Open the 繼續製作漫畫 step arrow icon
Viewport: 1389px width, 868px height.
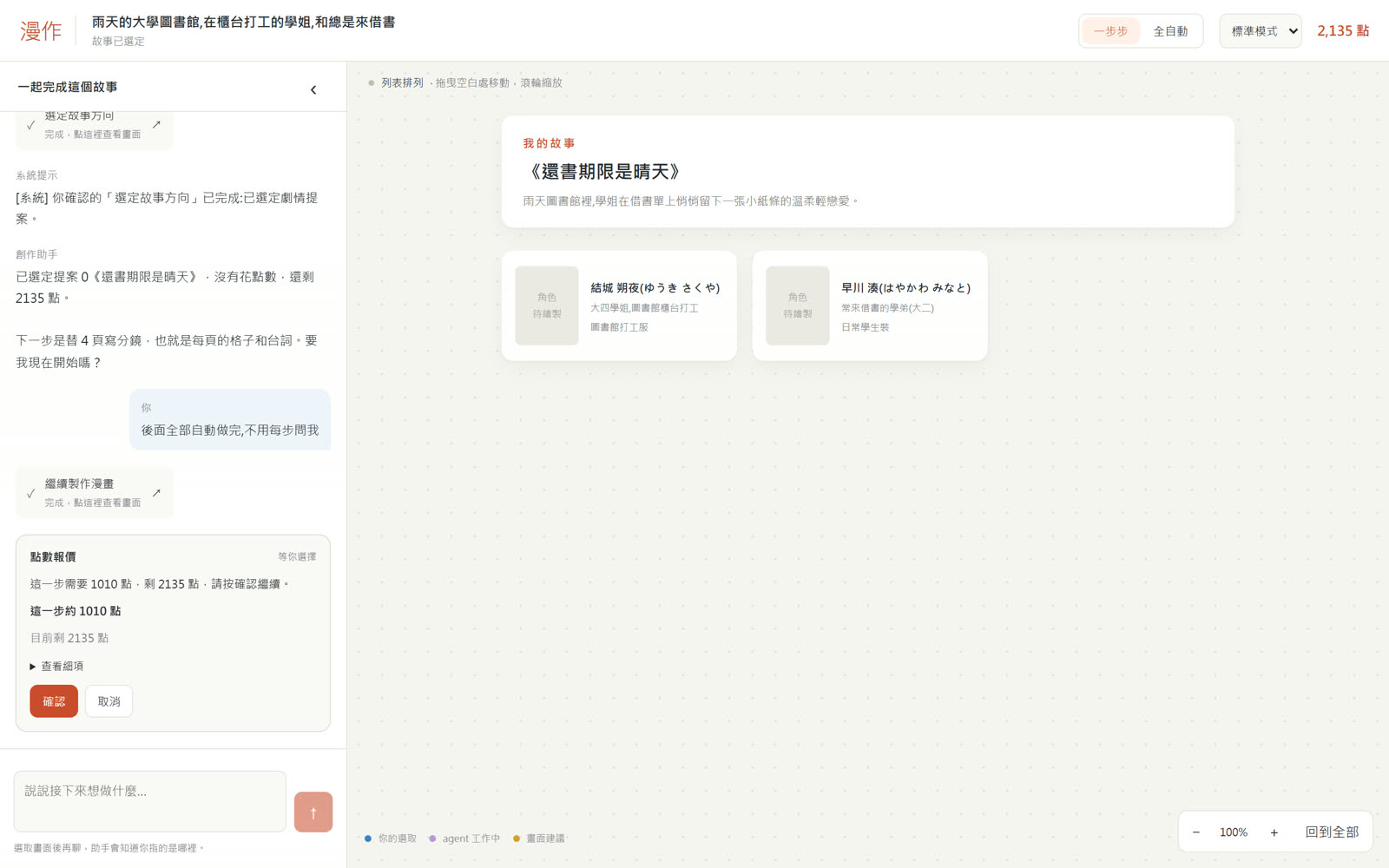(156, 493)
